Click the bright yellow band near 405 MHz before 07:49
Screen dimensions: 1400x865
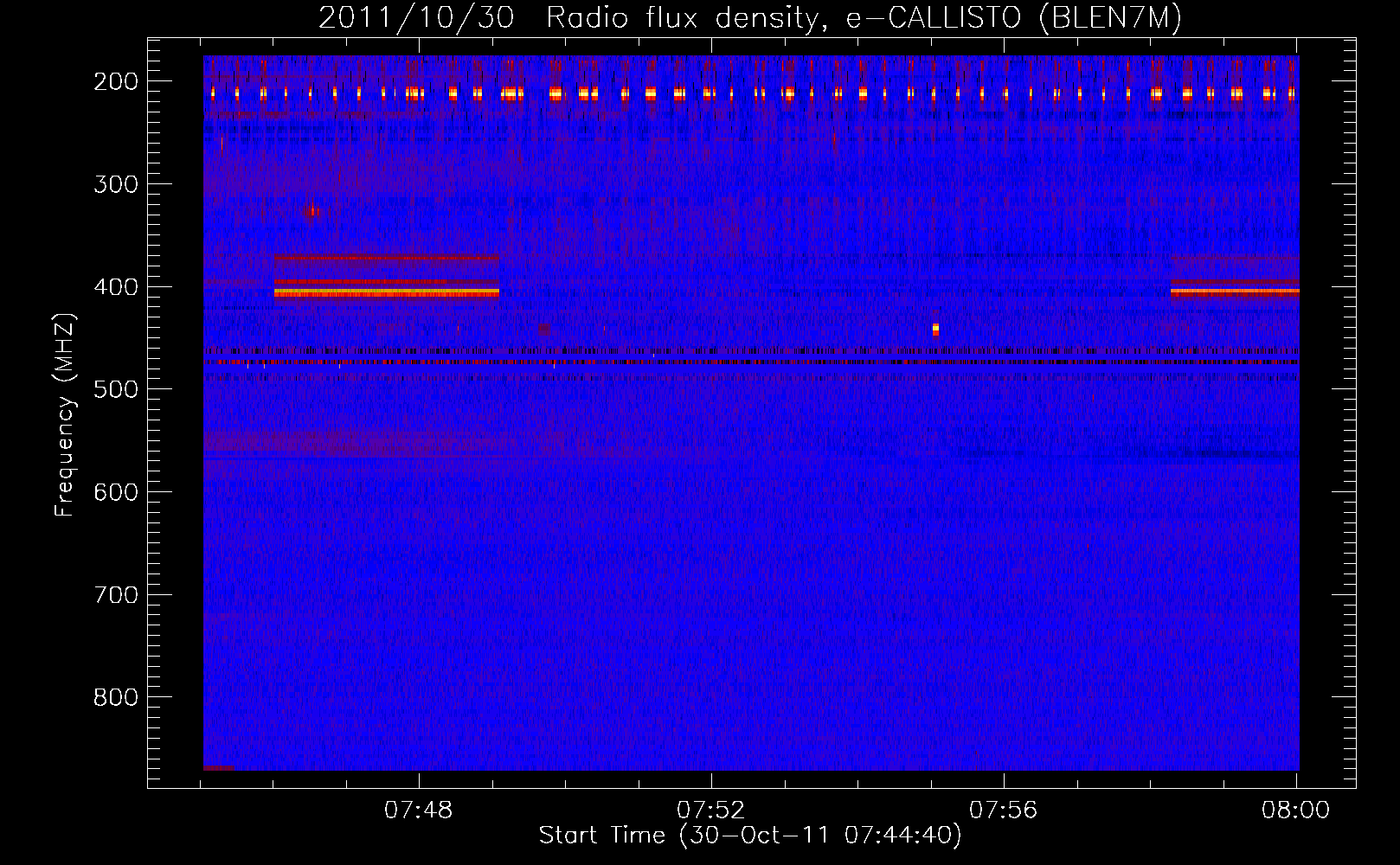(x=387, y=293)
